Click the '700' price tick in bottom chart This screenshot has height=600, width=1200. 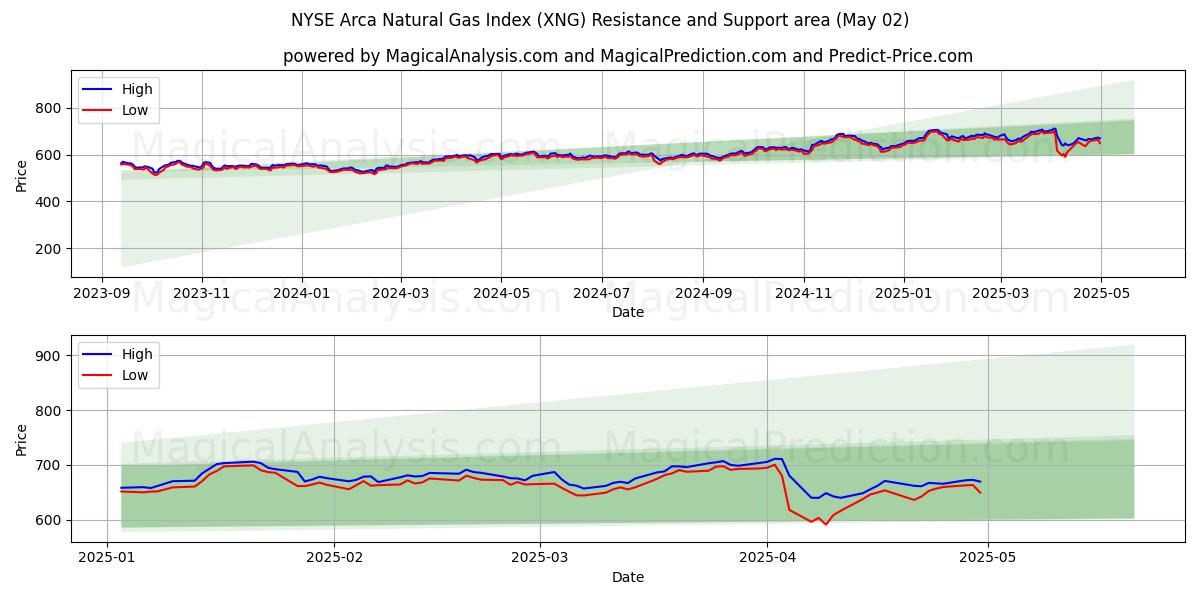[x=50, y=466]
